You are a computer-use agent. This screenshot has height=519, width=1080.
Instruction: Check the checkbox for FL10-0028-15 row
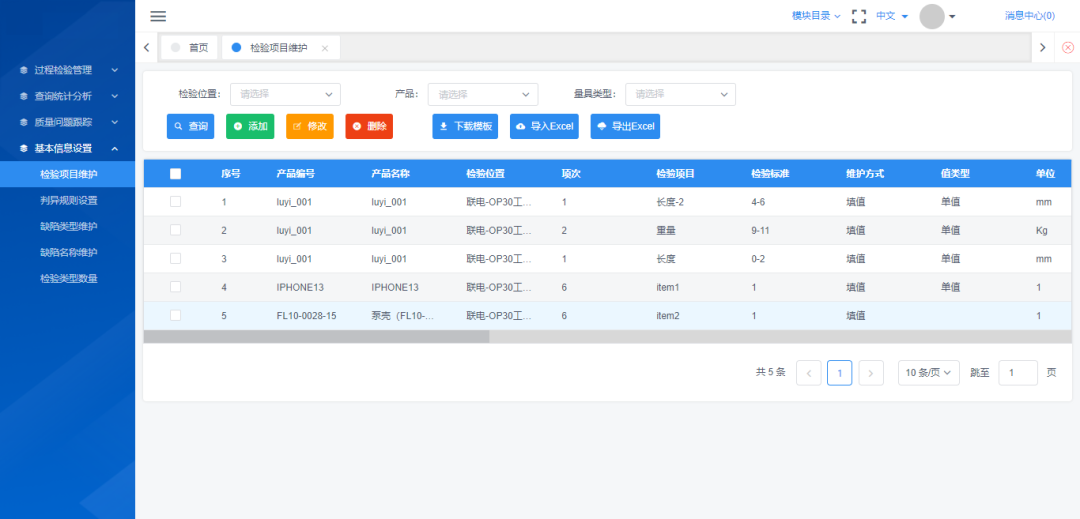(176, 315)
